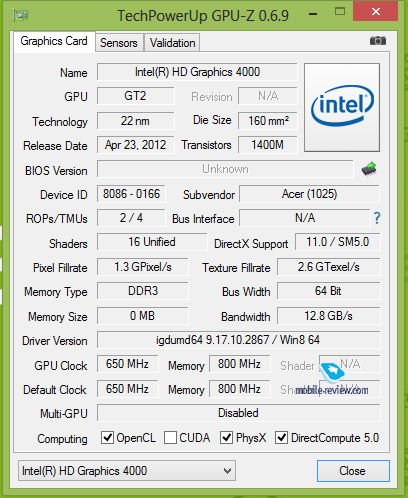The height and width of the screenshot is (498, 408).
Task: Click the Name field Intel(R) HD Graphics 4000
Action: point(197,72)
